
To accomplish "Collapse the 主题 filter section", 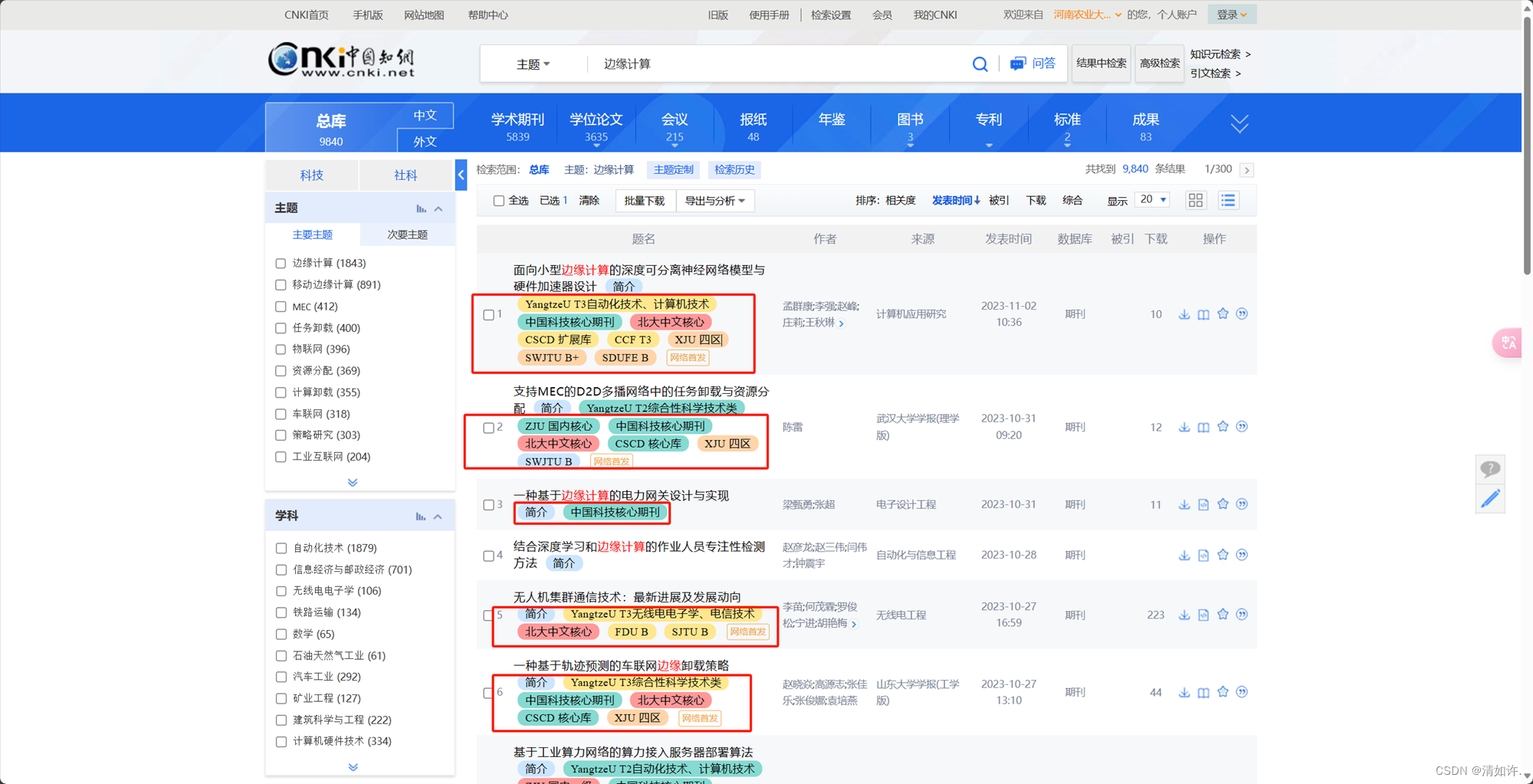I will [x=438, y=207].
